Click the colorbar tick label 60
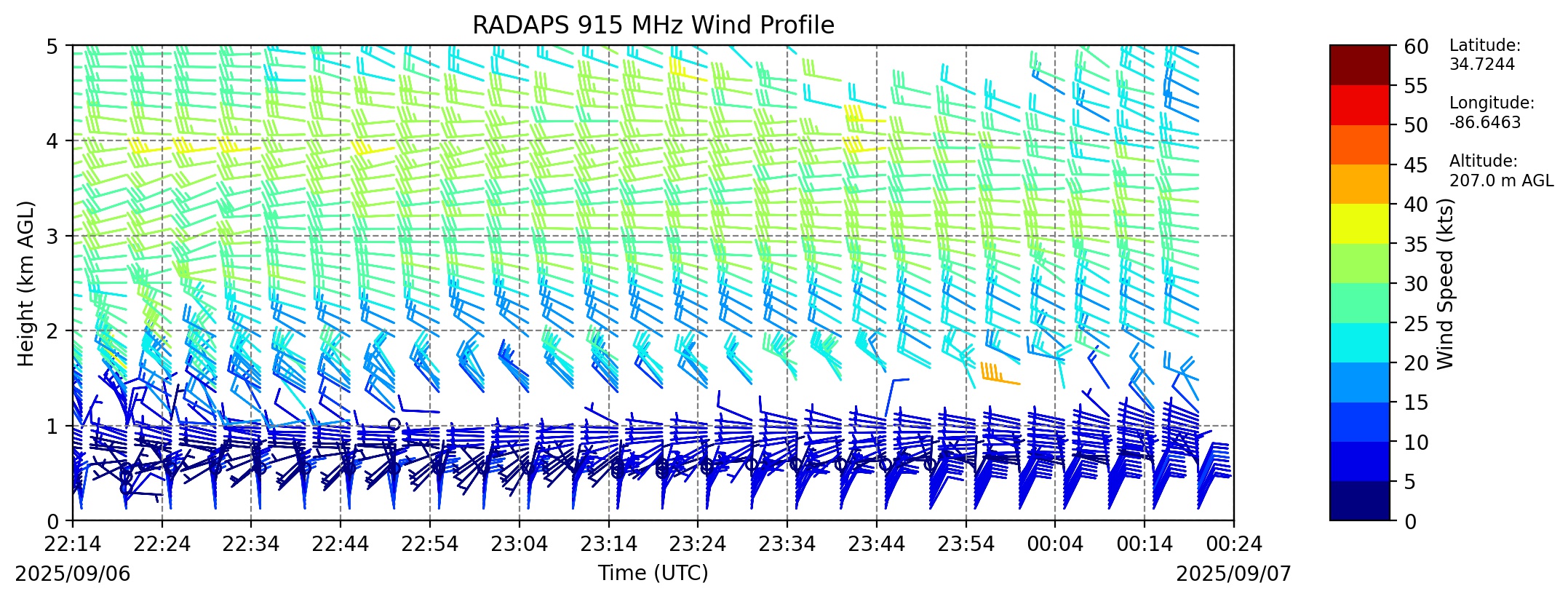Image resolution: width=1568 pixels, height=599 pixels. (1416, 47)
